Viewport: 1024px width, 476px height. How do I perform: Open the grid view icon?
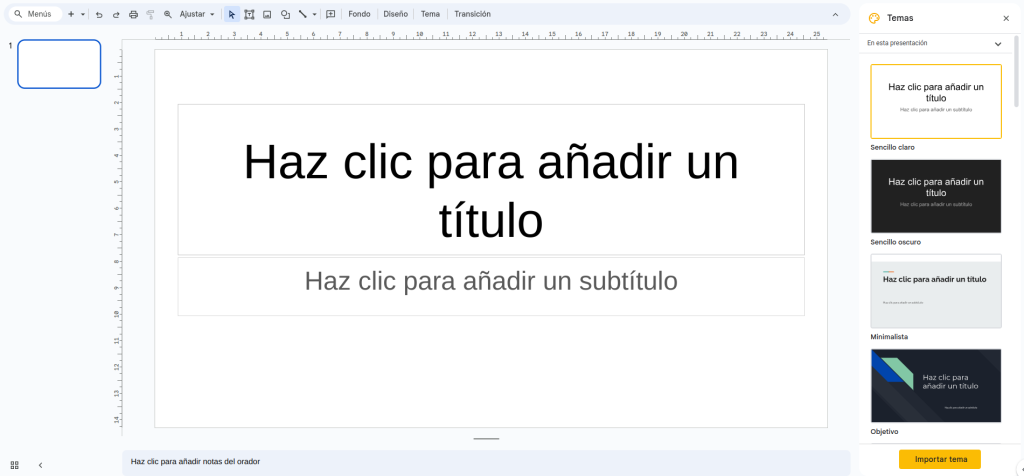click(x=15, y=465)
